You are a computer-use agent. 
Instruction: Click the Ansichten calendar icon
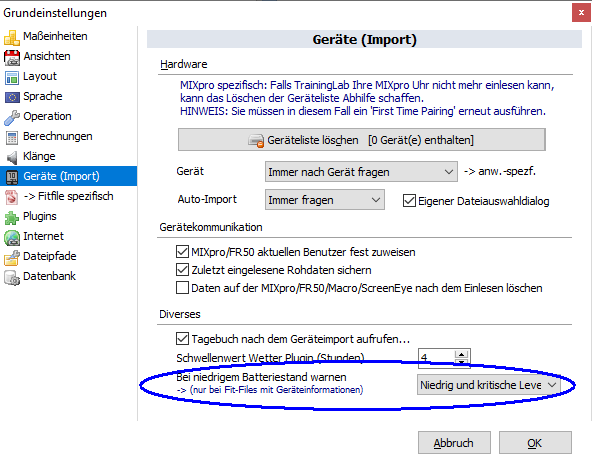tap(12, 57)
